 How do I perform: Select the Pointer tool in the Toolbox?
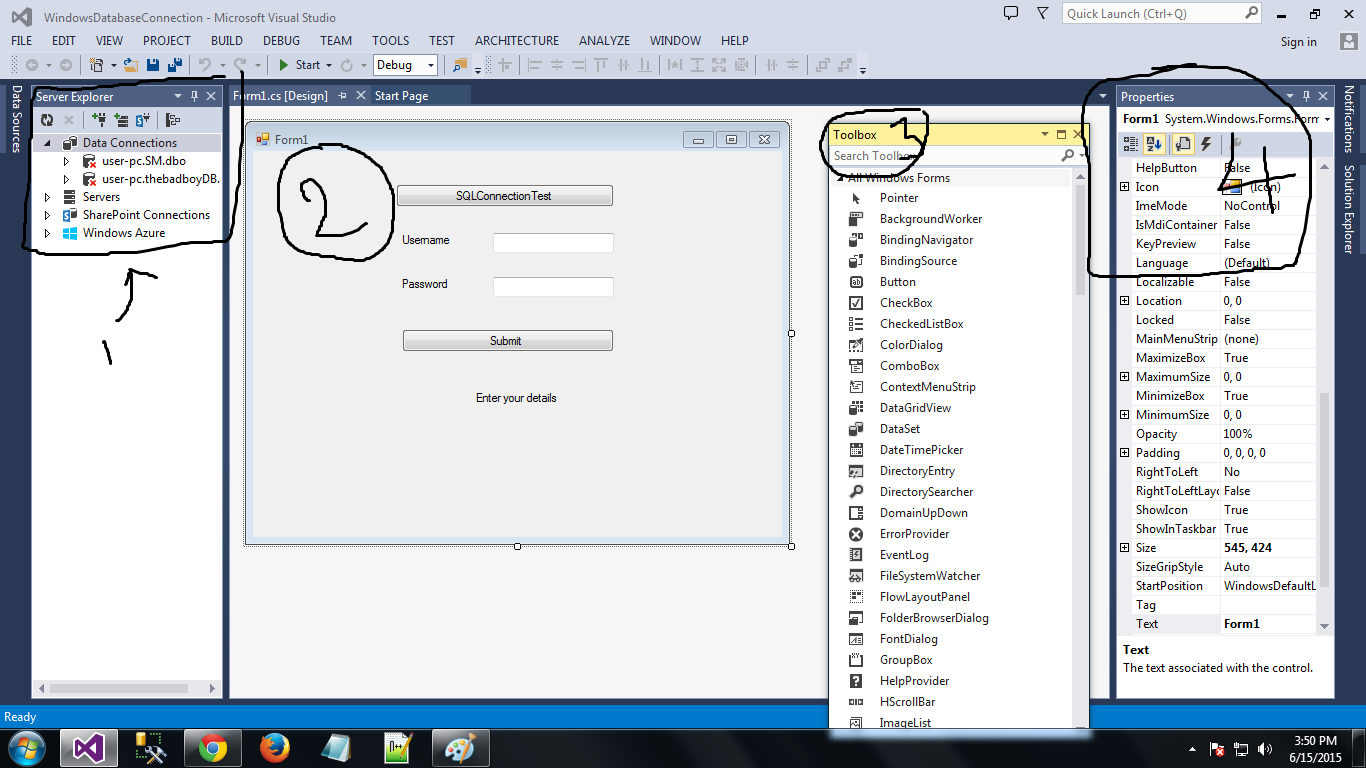[x=899, y=198]
